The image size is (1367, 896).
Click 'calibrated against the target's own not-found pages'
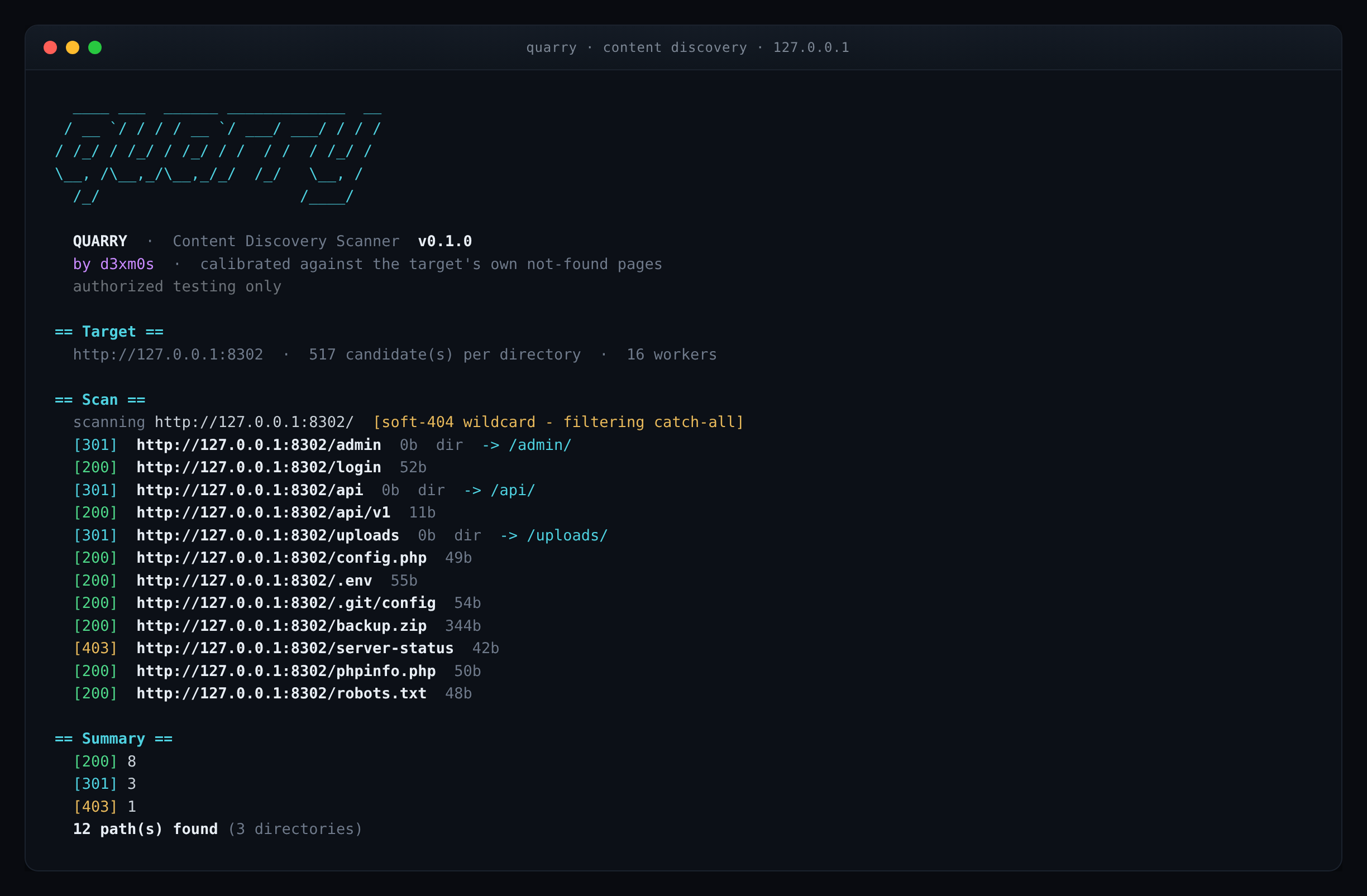click(x=431, y=264)
